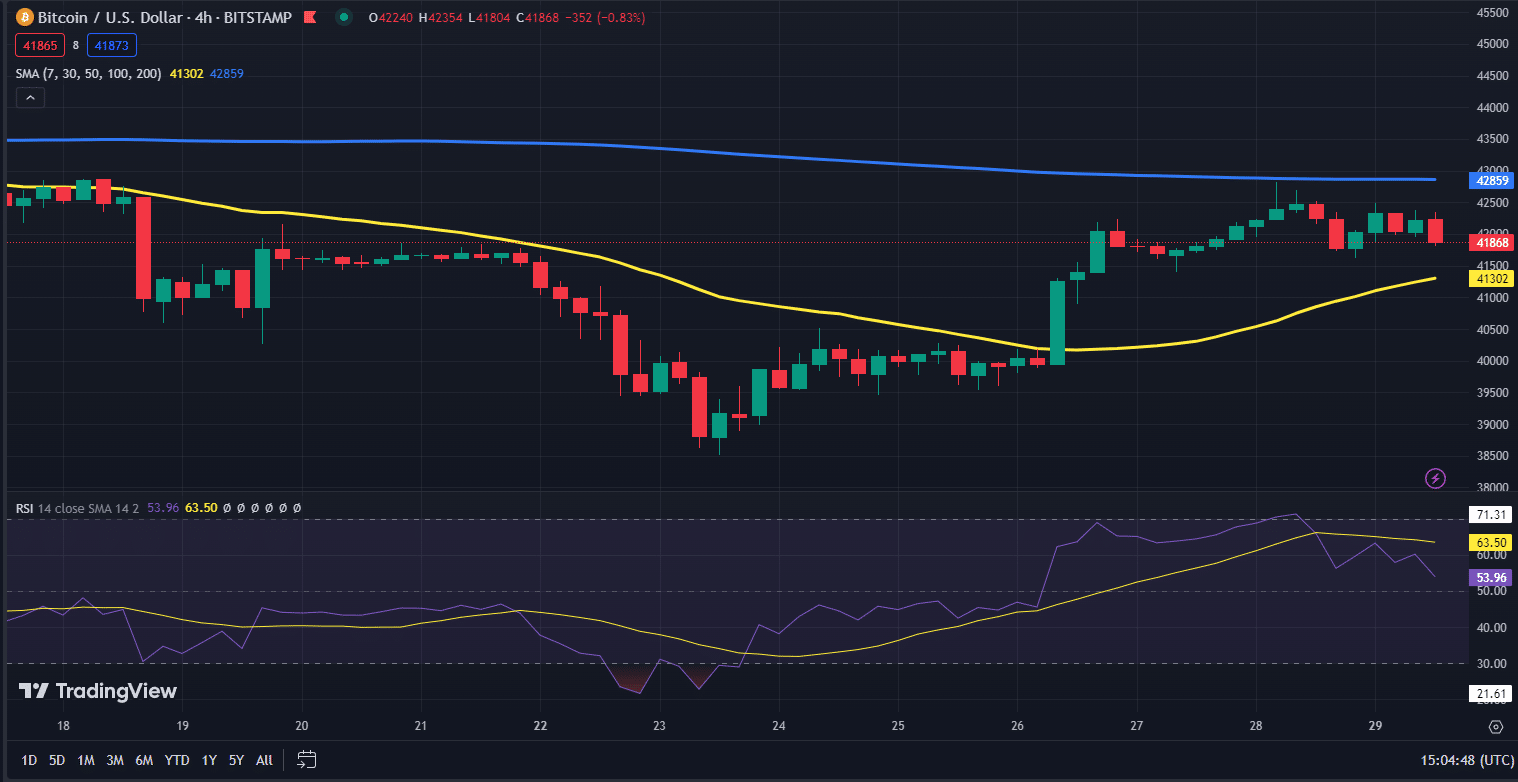This screenshot has width=1518, height=782.
Task: Click the close value C41868 in header
Action: coord(537,18)
